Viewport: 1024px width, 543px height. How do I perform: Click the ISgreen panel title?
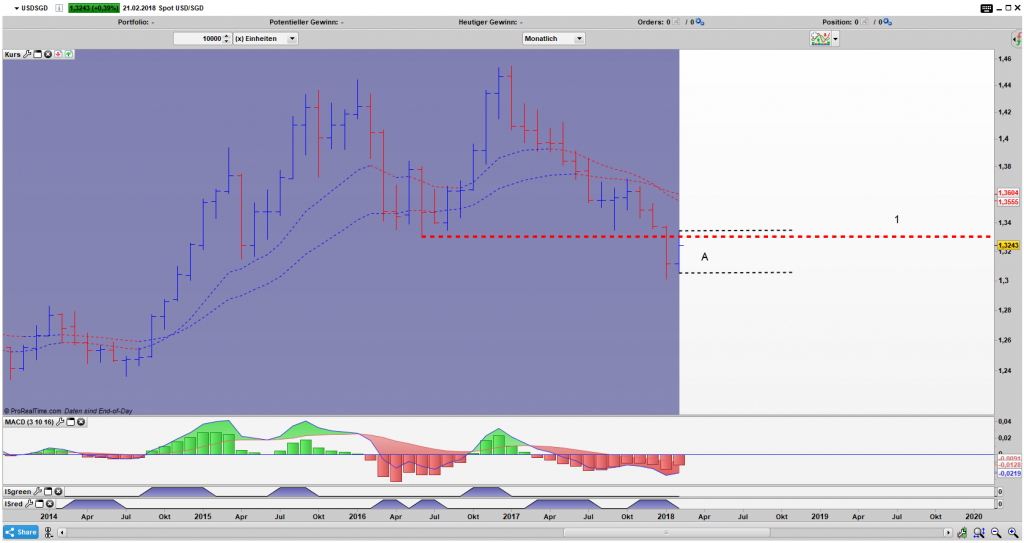point(18,491)
